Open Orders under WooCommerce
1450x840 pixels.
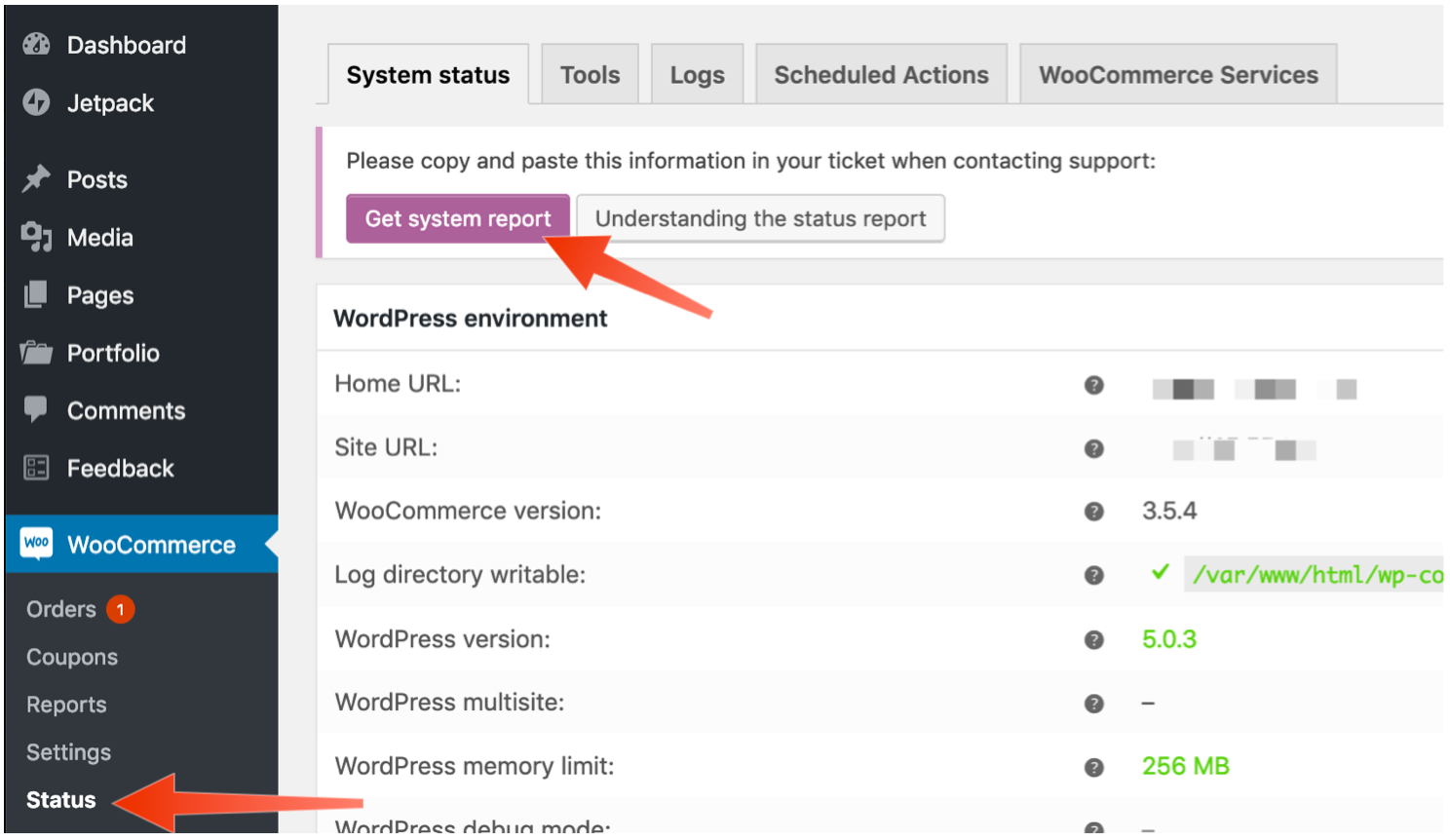point(61,609)
